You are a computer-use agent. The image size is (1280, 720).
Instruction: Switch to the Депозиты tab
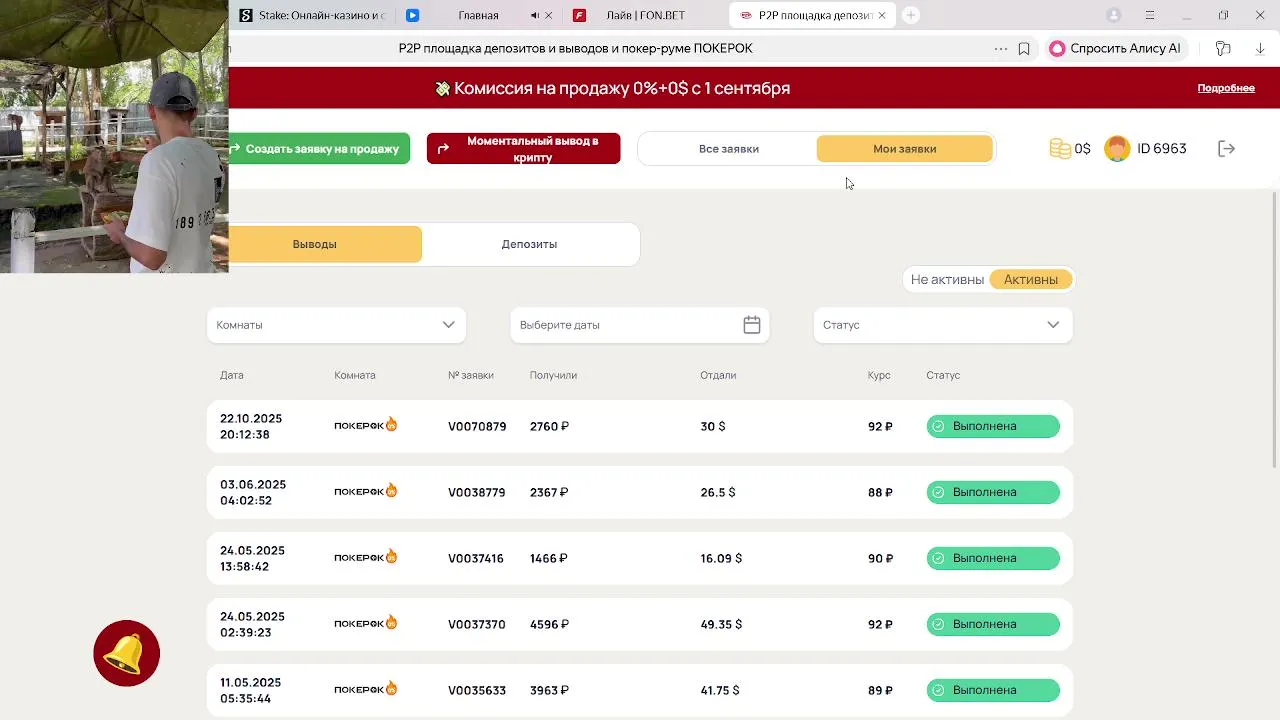pos(529,244)
